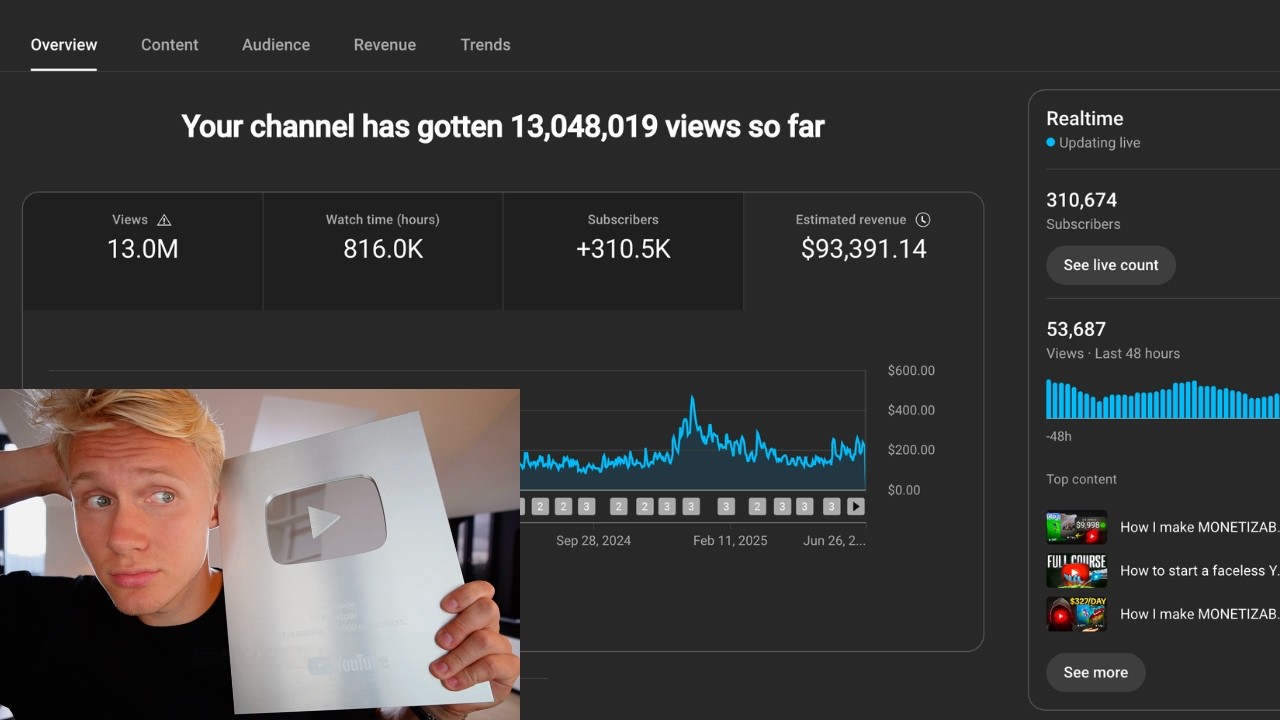Click the Realtime panel heading
This screenshot has height=720, width=1280.
(x=1085, y=118)
